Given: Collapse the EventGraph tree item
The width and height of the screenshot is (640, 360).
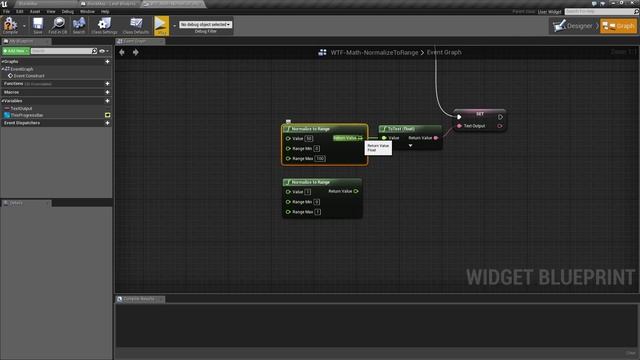Looking at the screenshot, I should tap(2, 69).
